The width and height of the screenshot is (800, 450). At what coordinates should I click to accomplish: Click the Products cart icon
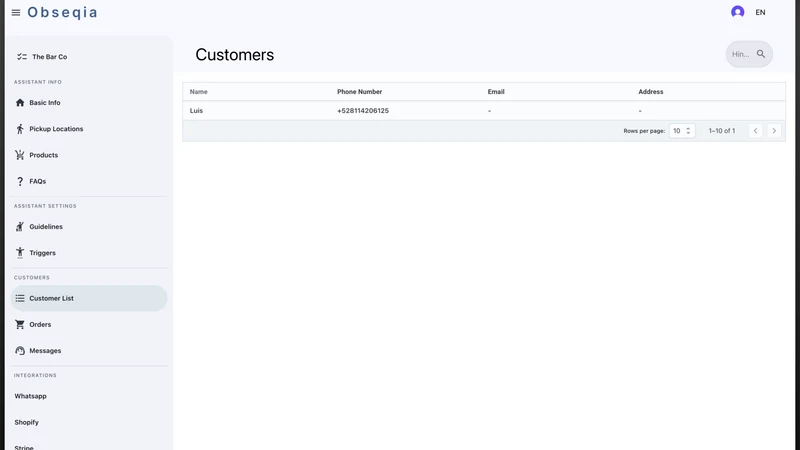[20, 155]
